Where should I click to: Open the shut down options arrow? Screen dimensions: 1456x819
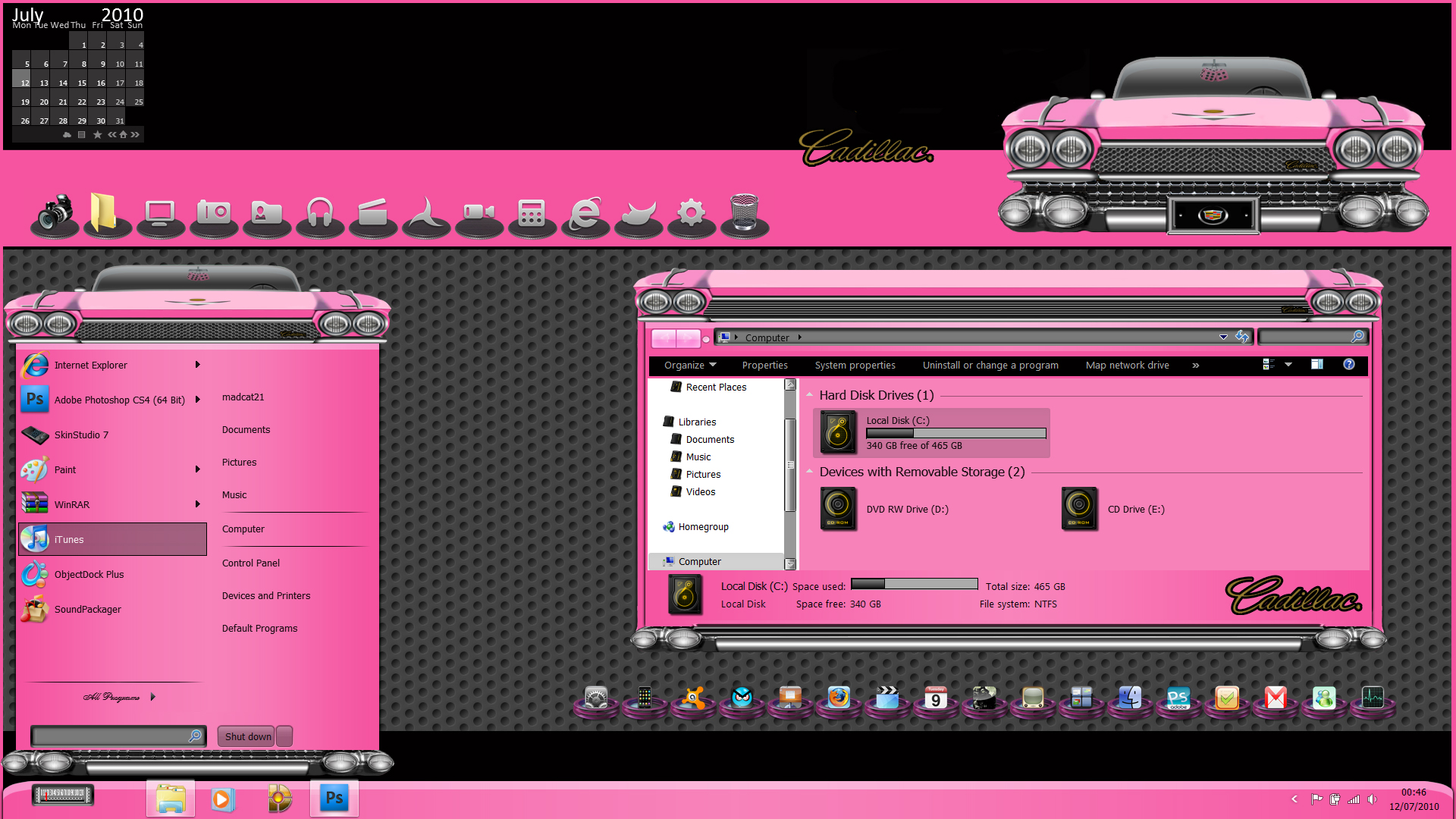point(284,736)
